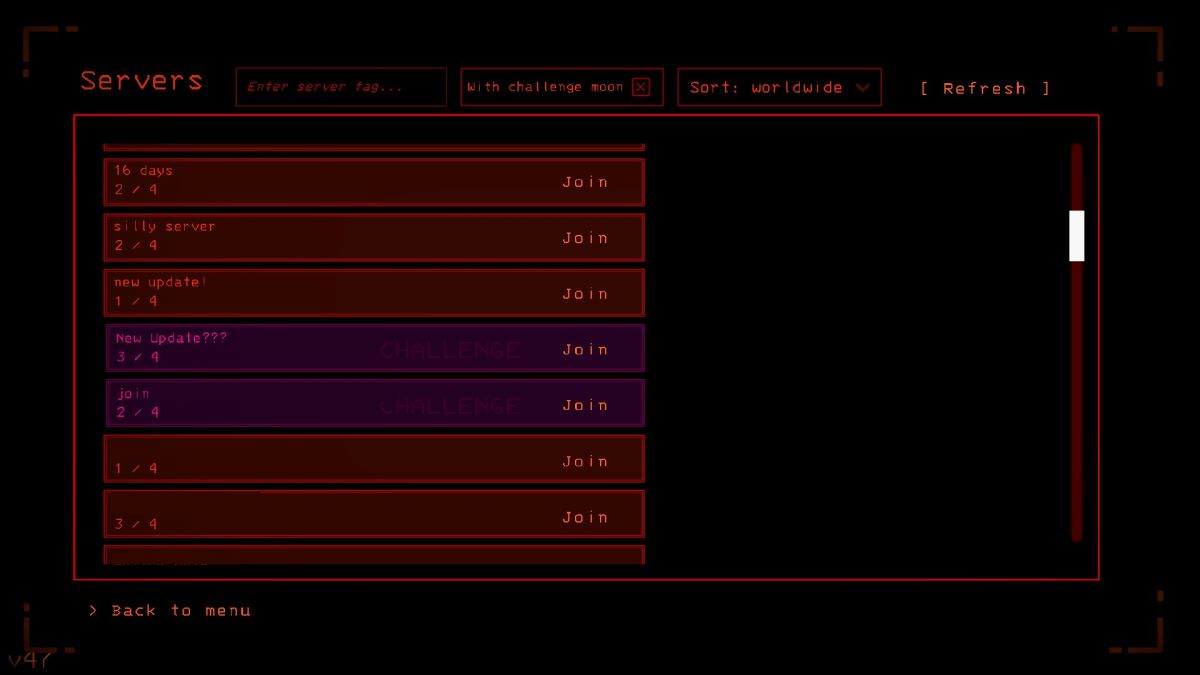Join the "16 days" server
The width and height of the screenshot is (1200, 675).
tap(585, 182)
